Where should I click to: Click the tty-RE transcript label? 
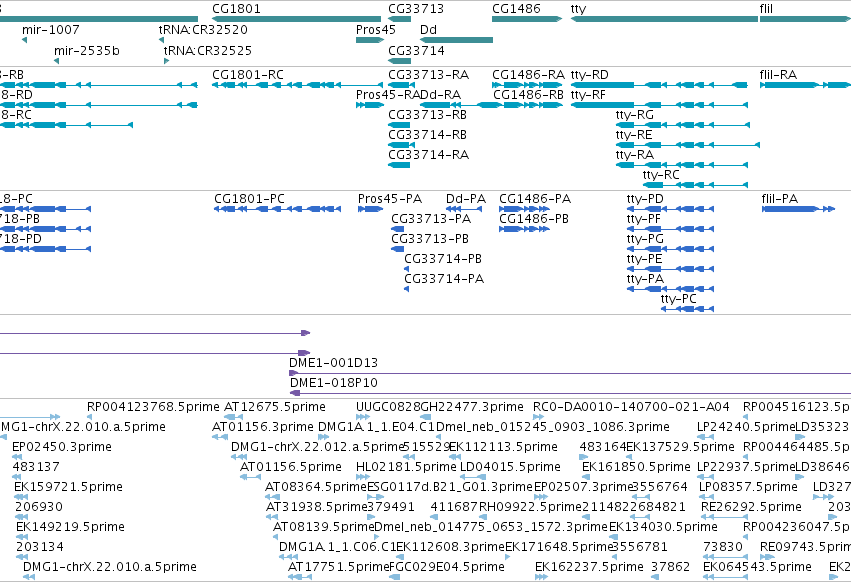click(634, 135)
